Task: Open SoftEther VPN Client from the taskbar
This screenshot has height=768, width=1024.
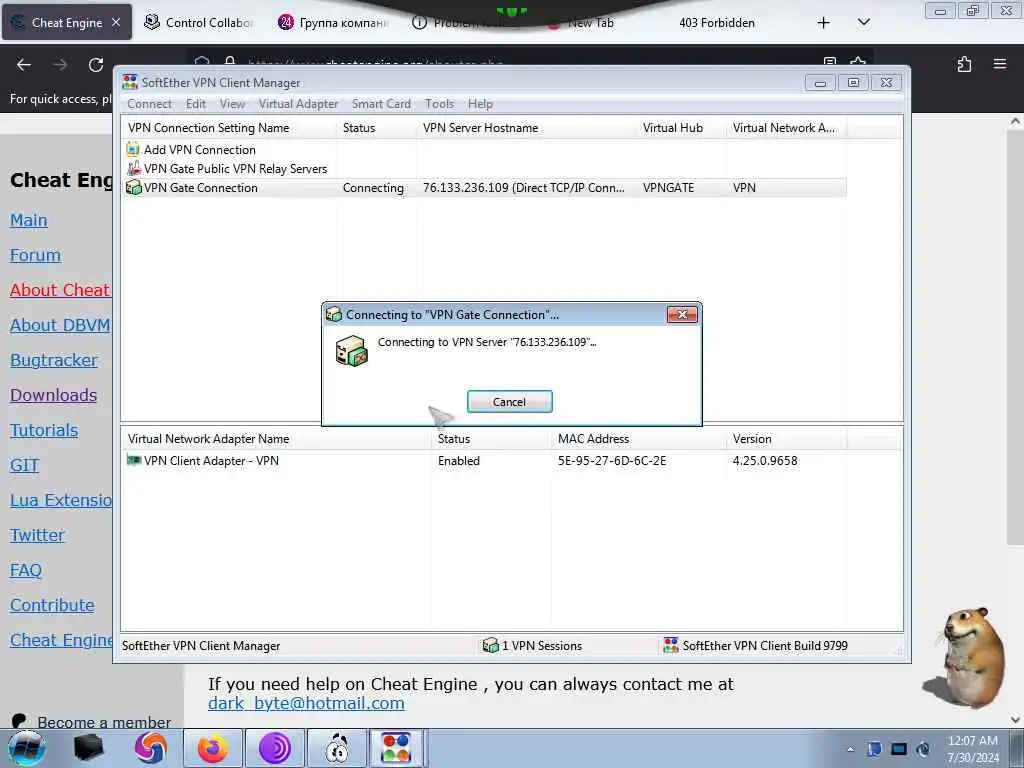Action: coord(397,748)
